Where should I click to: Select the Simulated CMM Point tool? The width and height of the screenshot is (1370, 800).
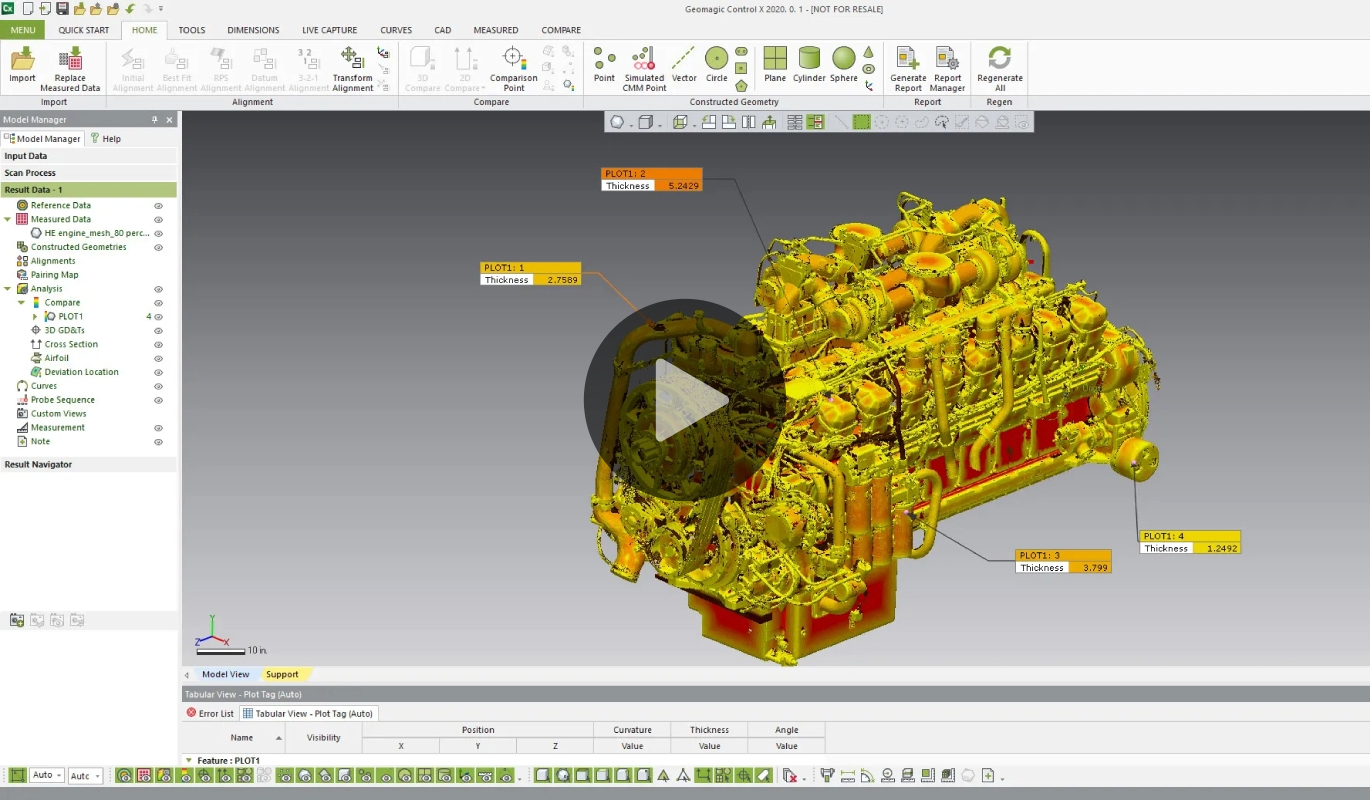click(644, 69)
